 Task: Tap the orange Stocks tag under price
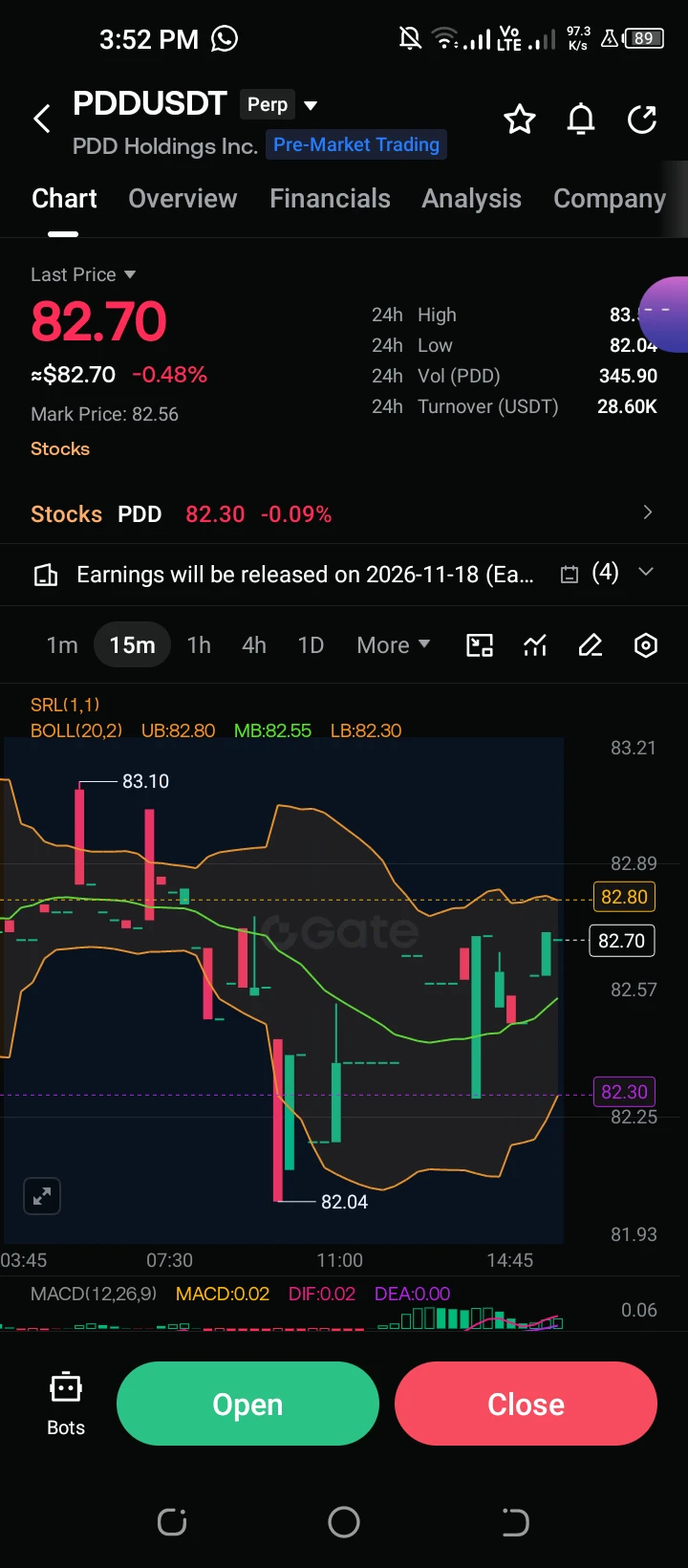60,448
